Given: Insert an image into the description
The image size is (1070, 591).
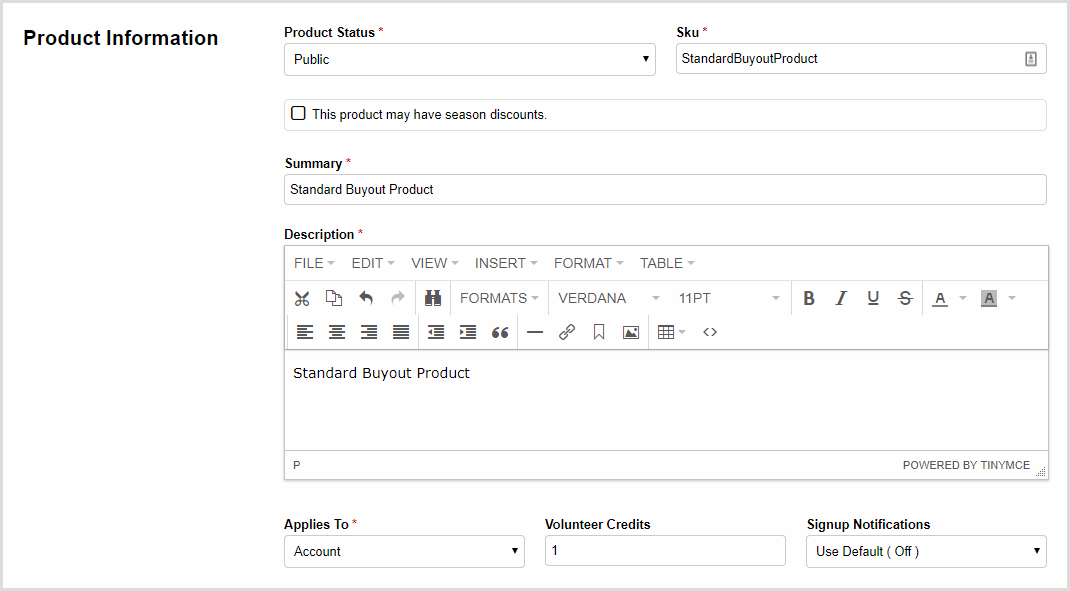Looking at the screenshot, I should pos(630,332).
